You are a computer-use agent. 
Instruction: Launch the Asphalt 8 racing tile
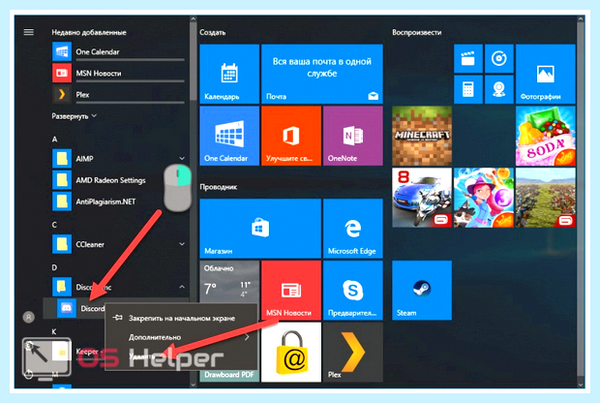[422, 197]
